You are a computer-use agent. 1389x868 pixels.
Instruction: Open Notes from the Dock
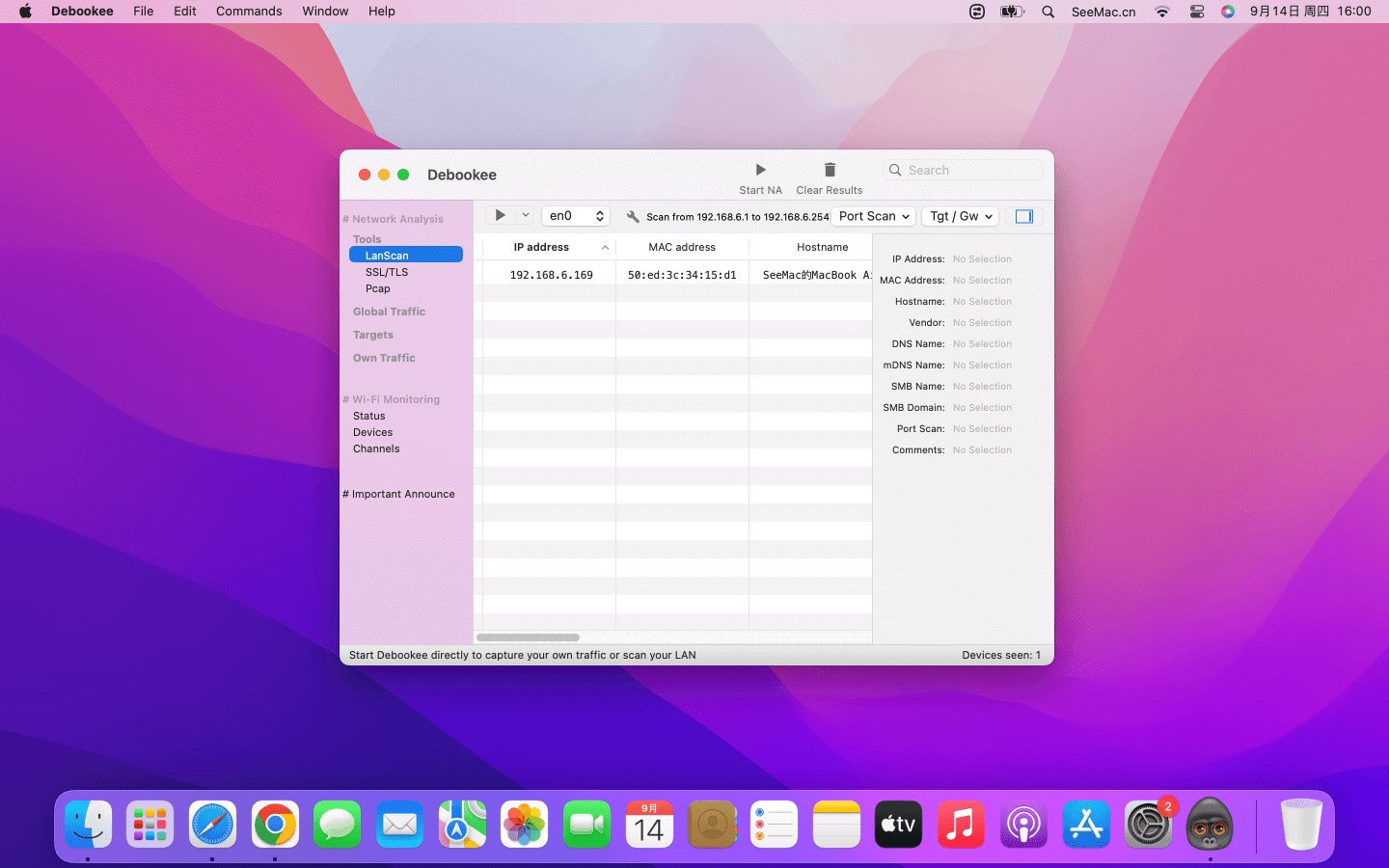pyautogui.click(x=836, y=825)
